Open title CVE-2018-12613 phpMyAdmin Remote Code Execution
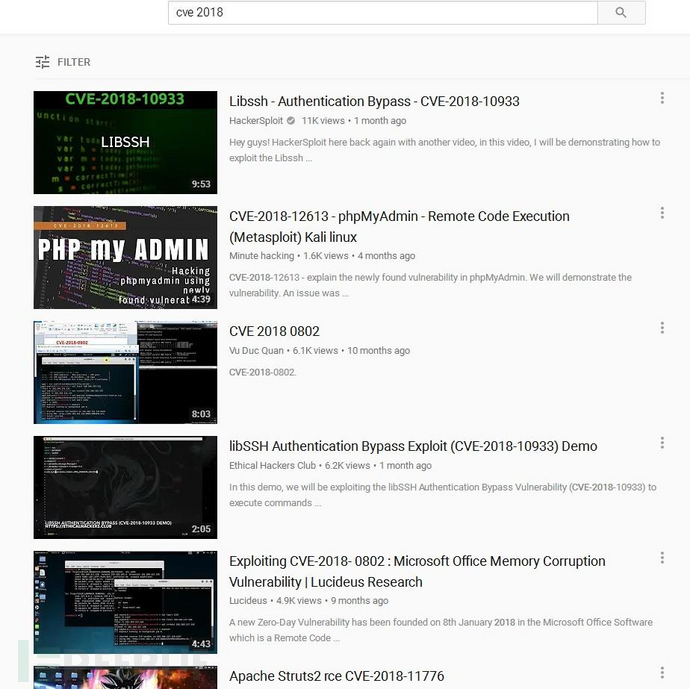Image resolution: width=690 pixels, height=689 pixels. pos(399,227)
